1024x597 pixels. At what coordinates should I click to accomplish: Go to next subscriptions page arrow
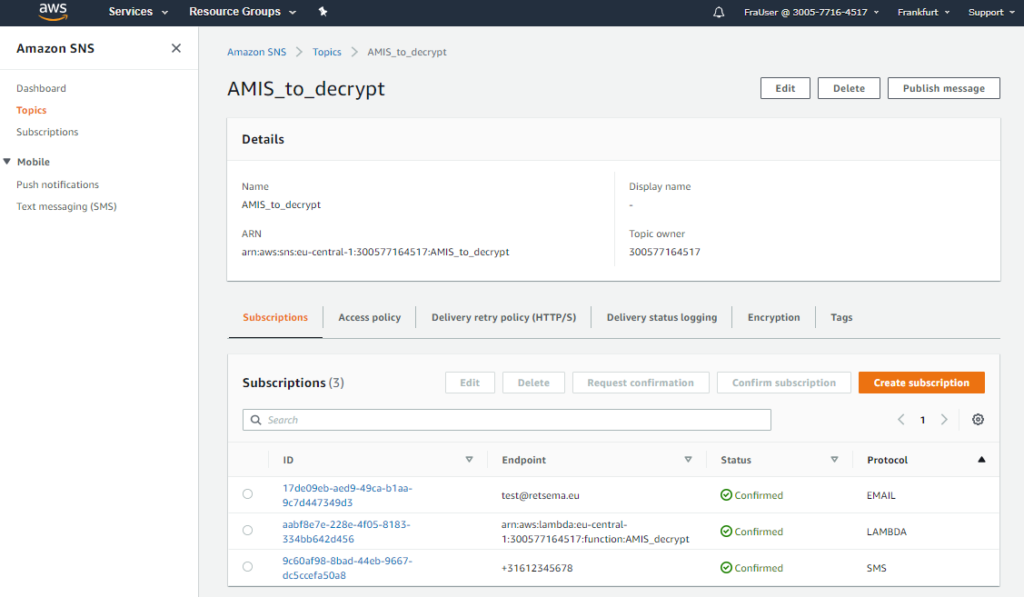click(x=944, y=420)
